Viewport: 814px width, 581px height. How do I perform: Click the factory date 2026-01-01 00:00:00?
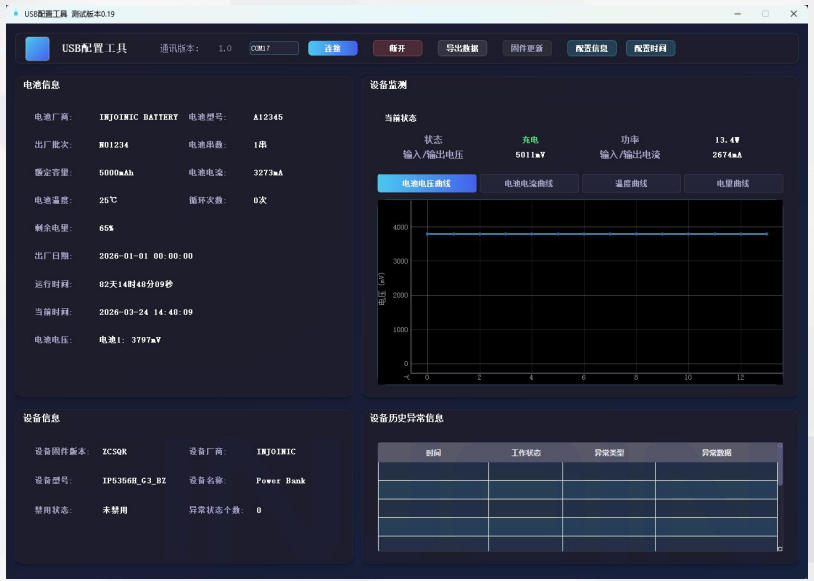(x=146, y=256)
